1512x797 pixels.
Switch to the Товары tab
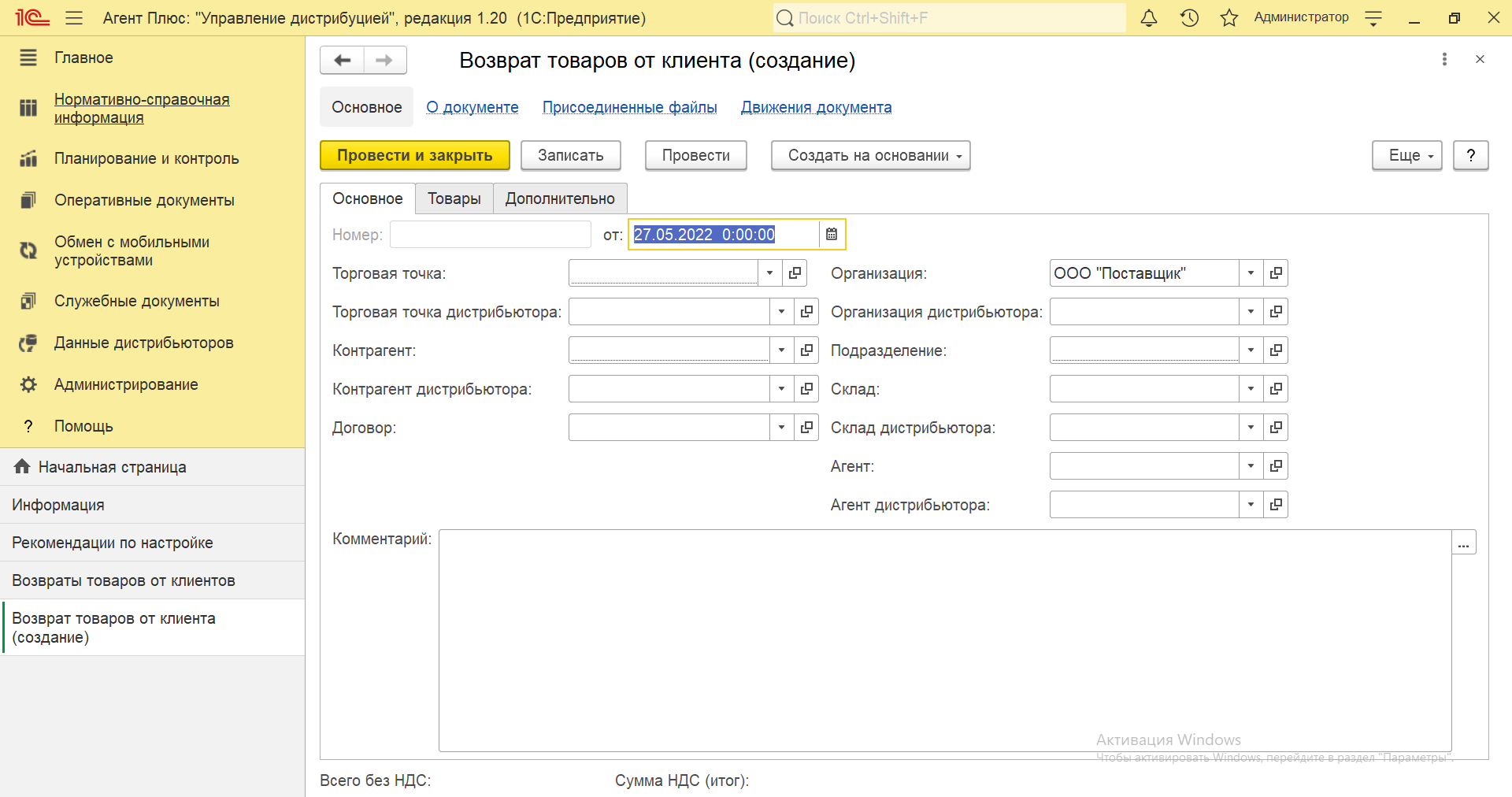pyautogui.click(x=454, y=198)
